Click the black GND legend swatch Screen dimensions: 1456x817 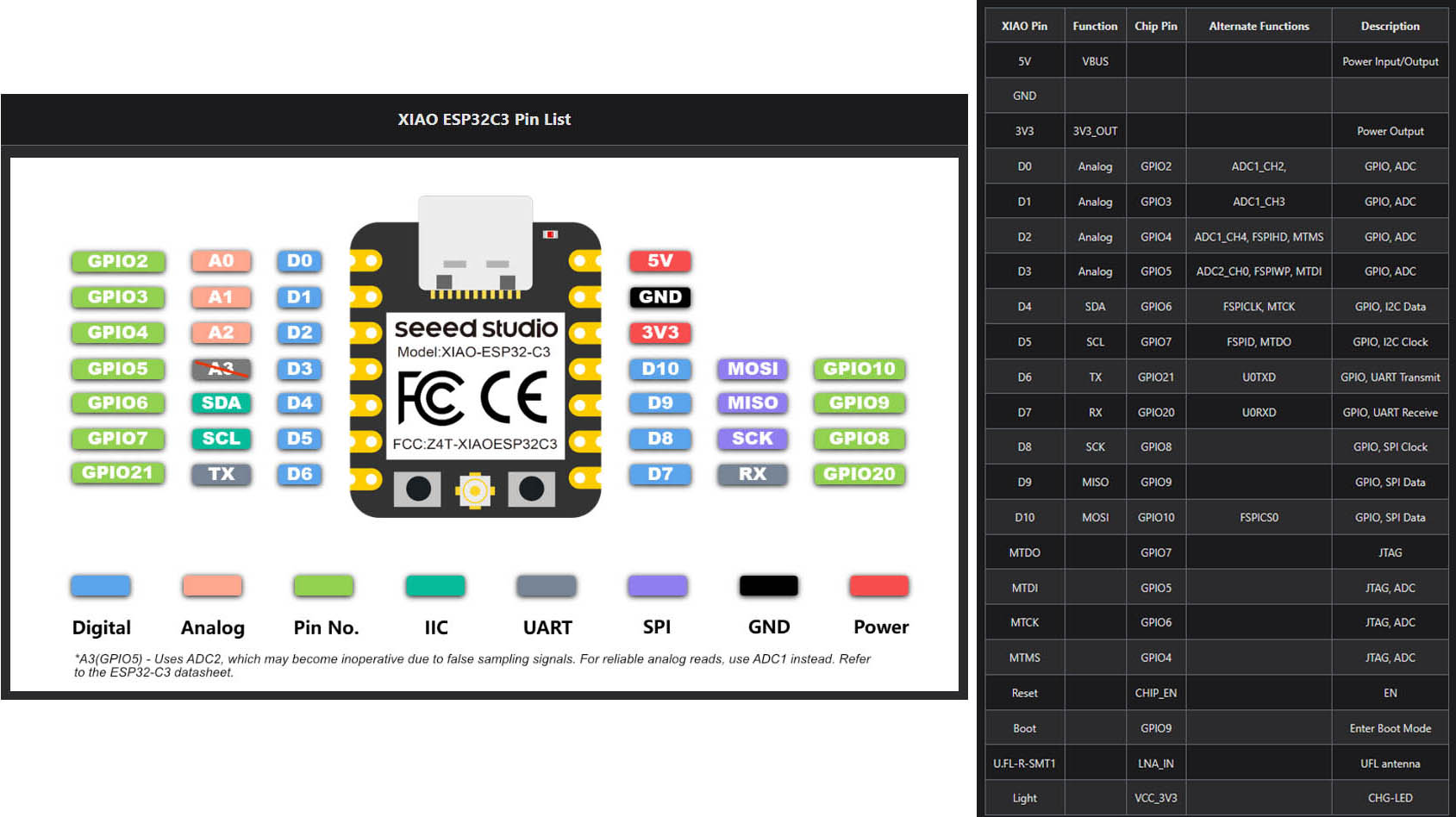tap(769, 586)
